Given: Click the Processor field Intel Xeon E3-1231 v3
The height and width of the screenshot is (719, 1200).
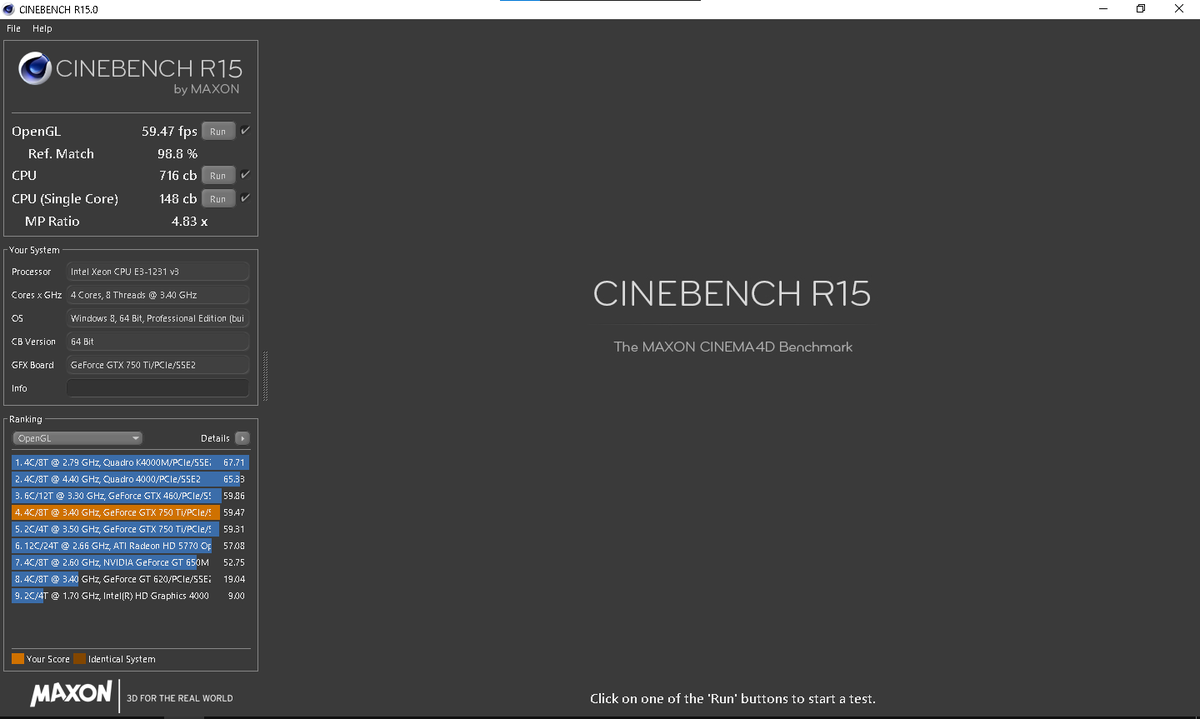Looking at the screenshot, I should (157, 271).
